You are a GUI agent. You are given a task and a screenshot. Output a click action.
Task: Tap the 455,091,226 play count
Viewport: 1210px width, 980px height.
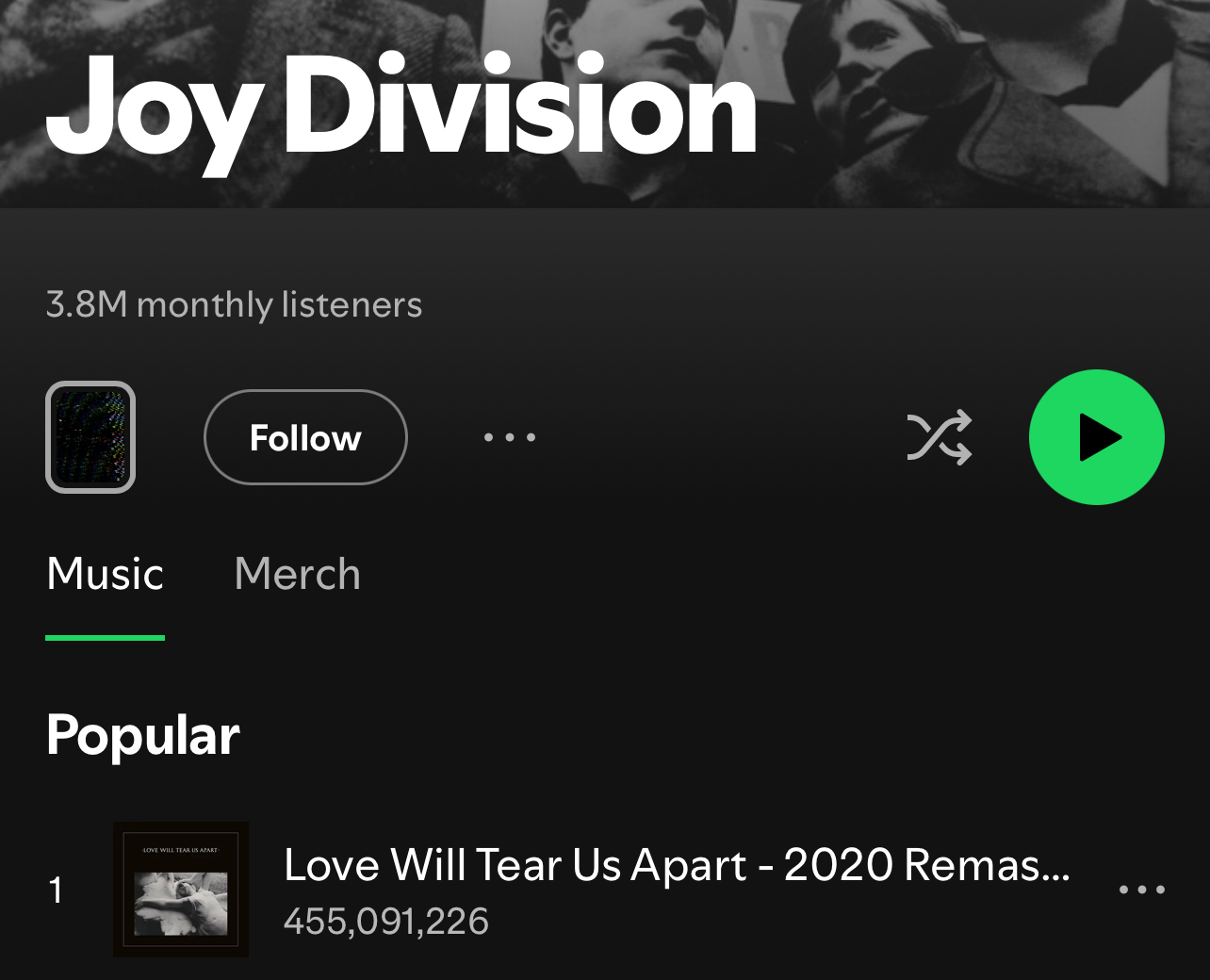pos(386,922)
